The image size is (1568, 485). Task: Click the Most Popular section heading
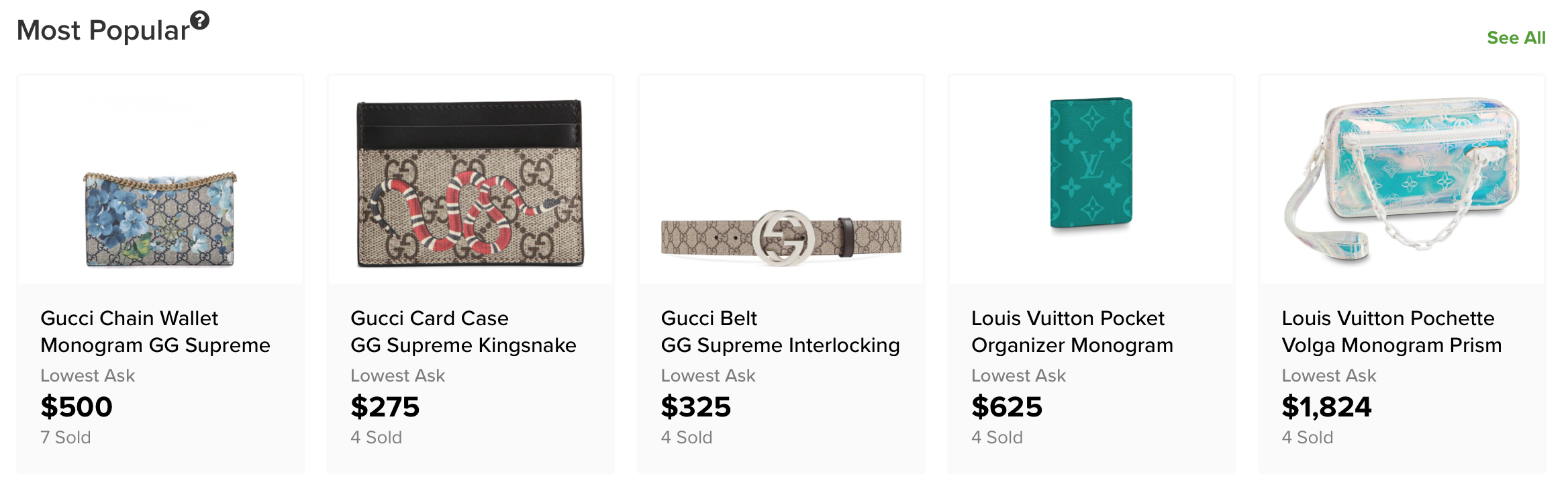coord(103,31)
